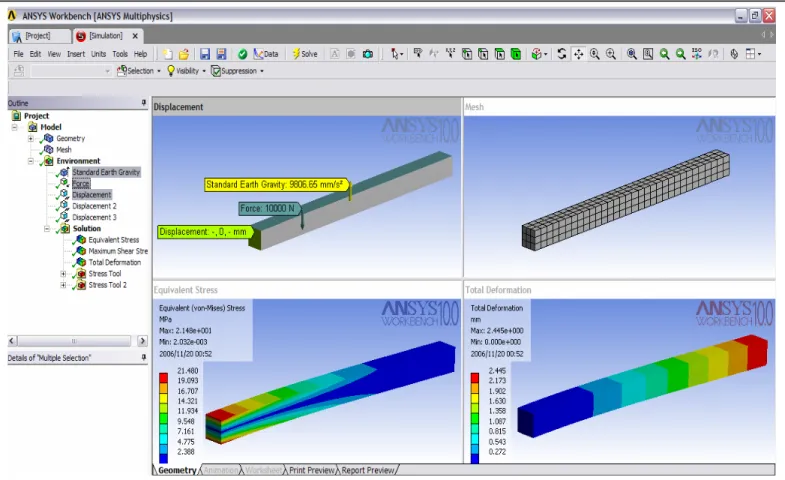
Task: Collapse the Environment tree node
Action: tap(31, 161)
